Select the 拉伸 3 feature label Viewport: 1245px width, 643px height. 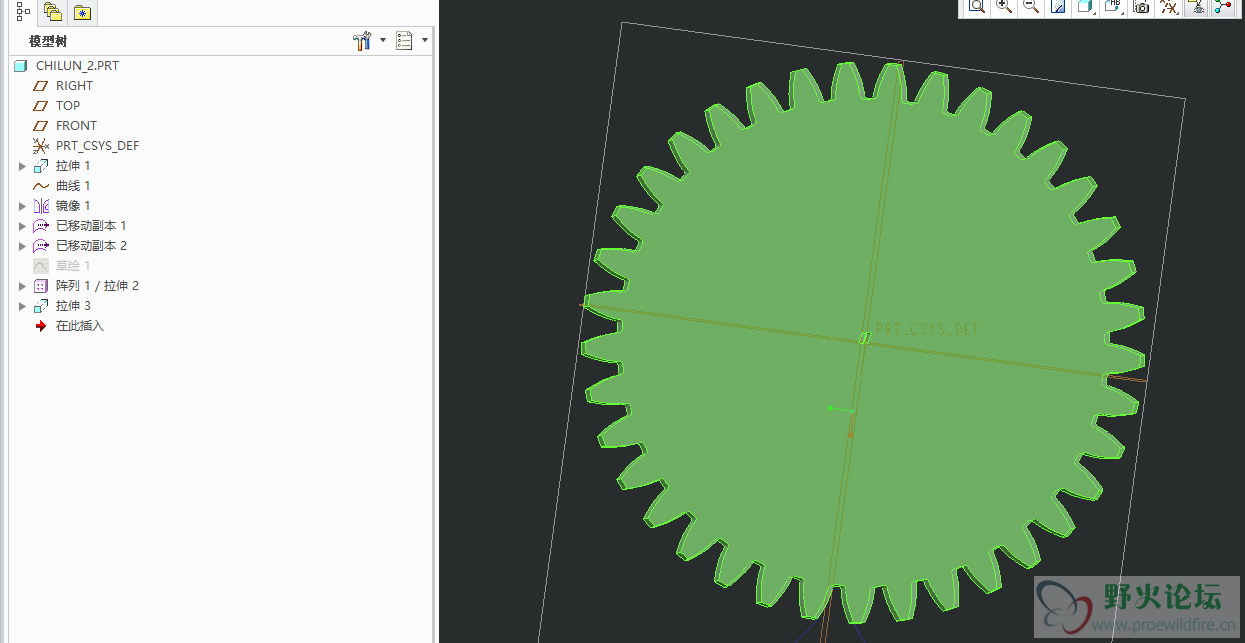(73, 306)
